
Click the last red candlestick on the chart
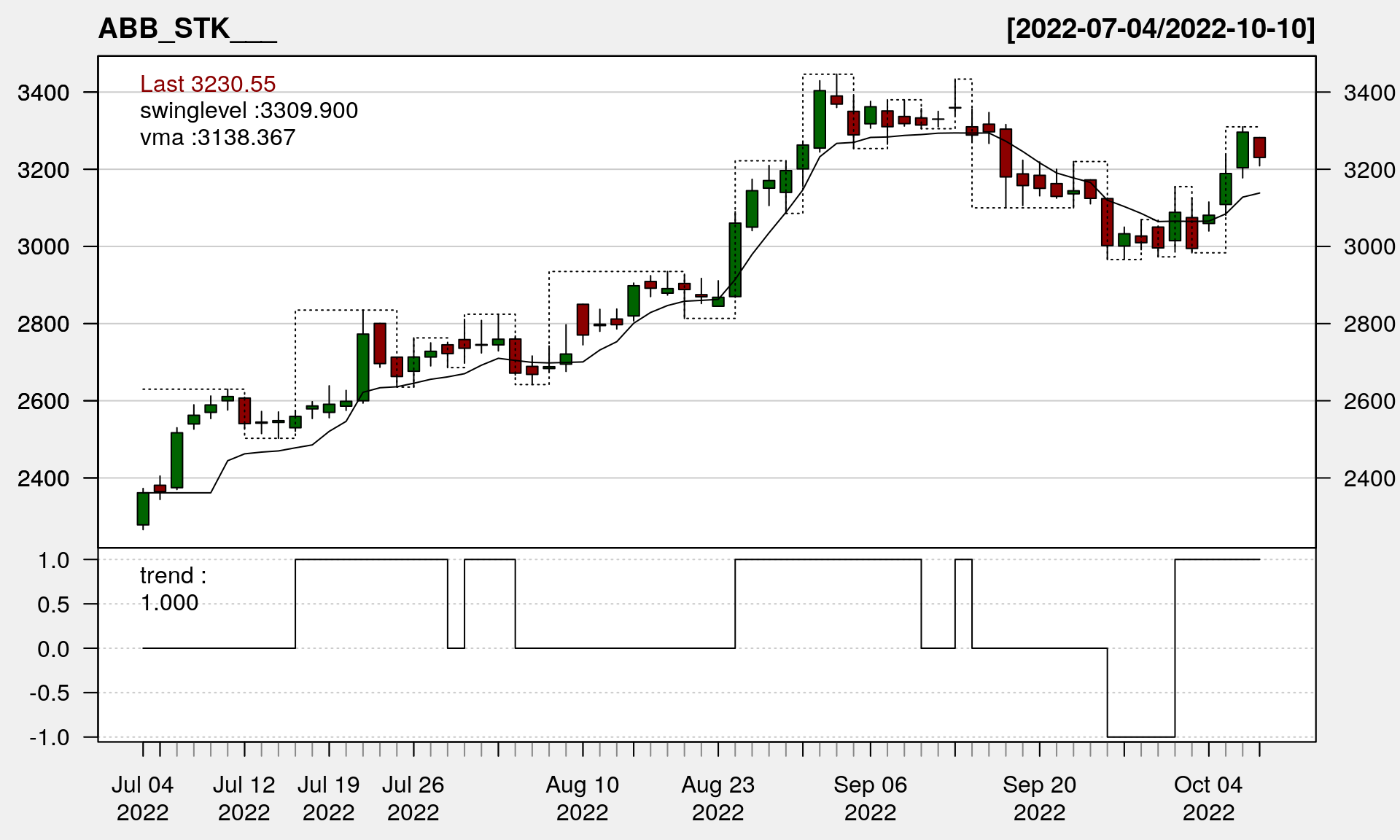(x=1259, y=147)
